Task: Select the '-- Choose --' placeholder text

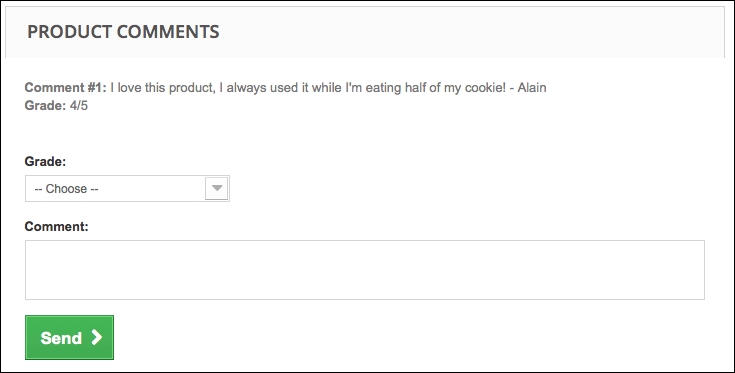Action: pos(66,189)
